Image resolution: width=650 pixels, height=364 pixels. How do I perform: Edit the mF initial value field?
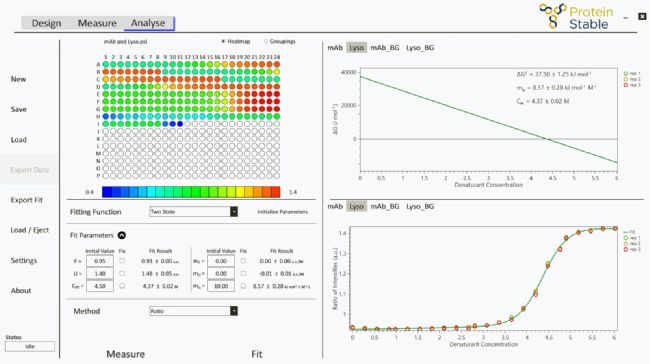[221, 261]
